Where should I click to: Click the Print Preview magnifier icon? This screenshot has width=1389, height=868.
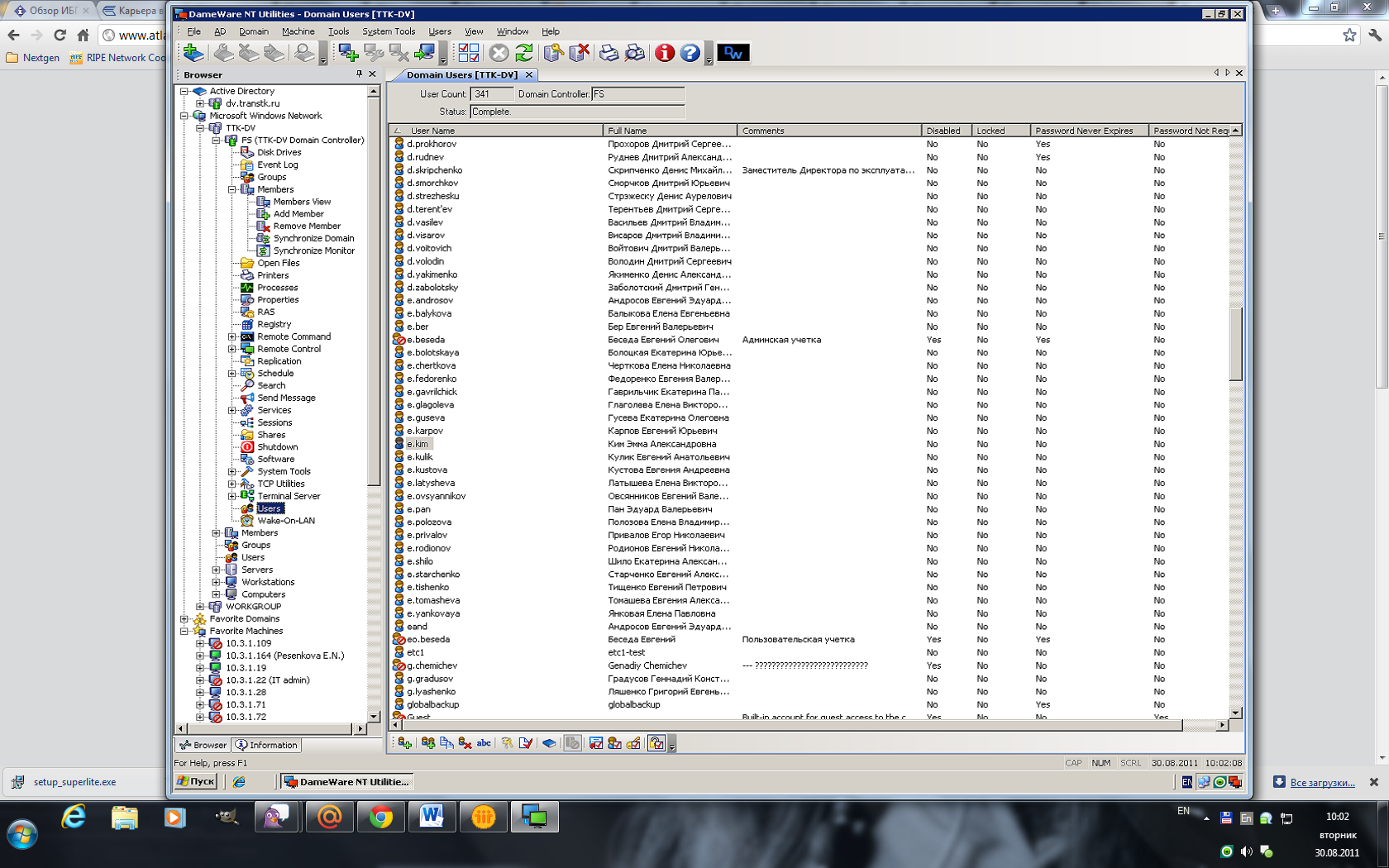click(x=635, y=53)
